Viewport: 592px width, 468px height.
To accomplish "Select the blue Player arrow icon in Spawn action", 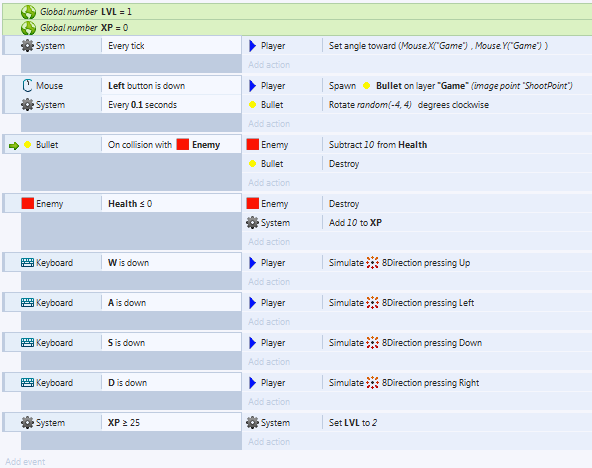I will (253, 86).
